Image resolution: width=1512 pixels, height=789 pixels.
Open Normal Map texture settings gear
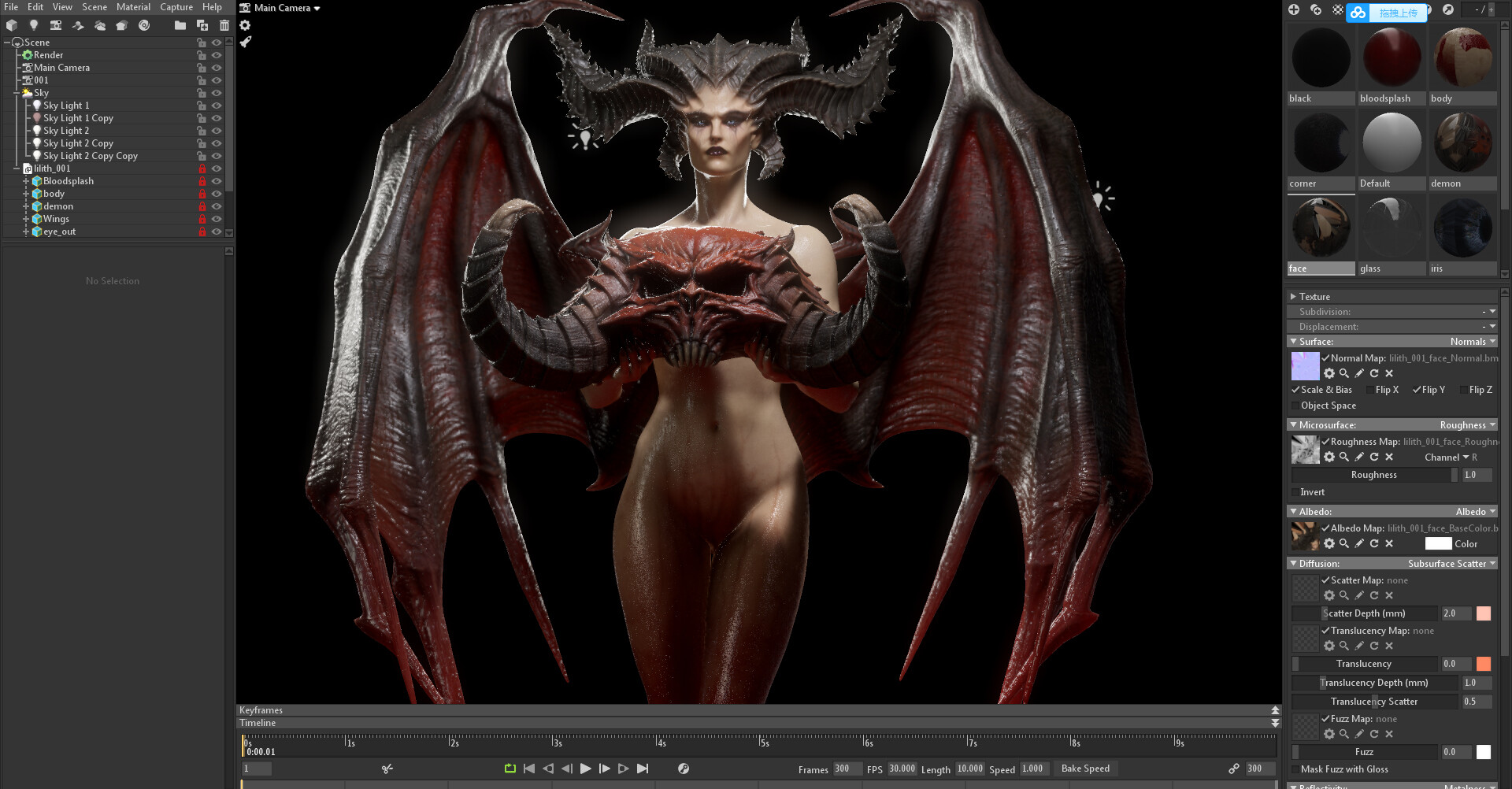click(1329, 373)
